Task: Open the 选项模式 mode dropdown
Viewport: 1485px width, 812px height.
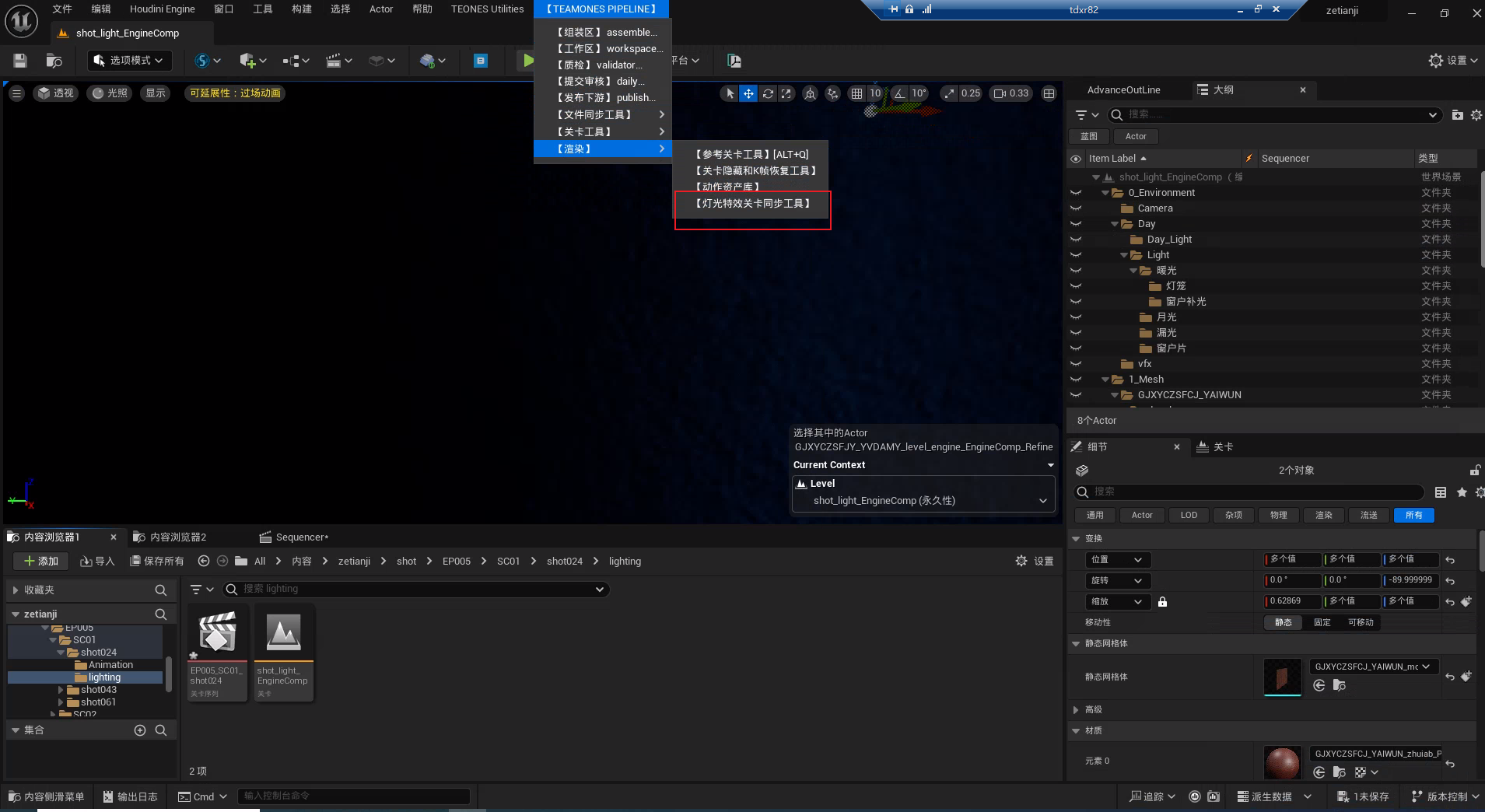Action: tap(128, 61)
